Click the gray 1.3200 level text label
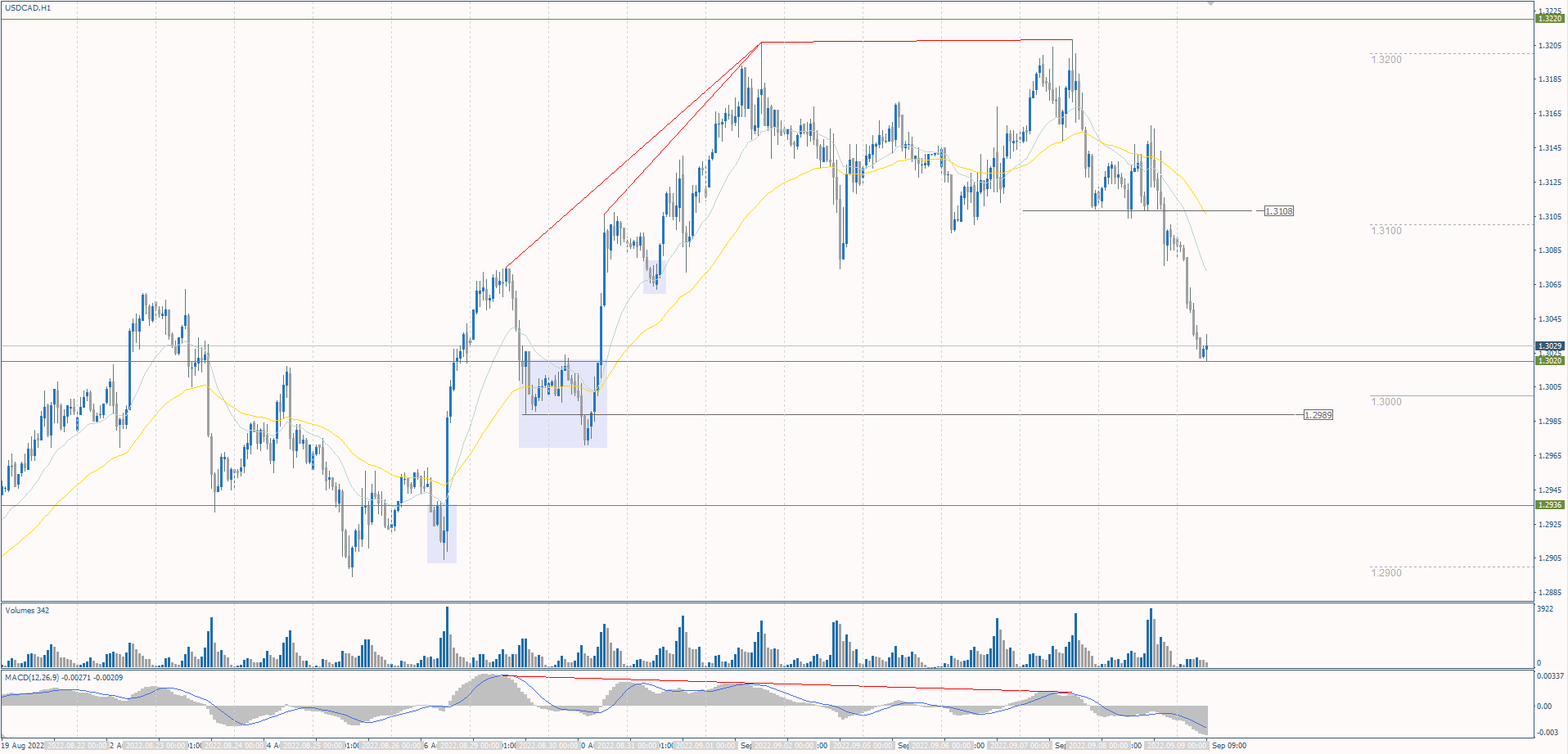The image size is (1568, 754). click(x=1386, y=60)
